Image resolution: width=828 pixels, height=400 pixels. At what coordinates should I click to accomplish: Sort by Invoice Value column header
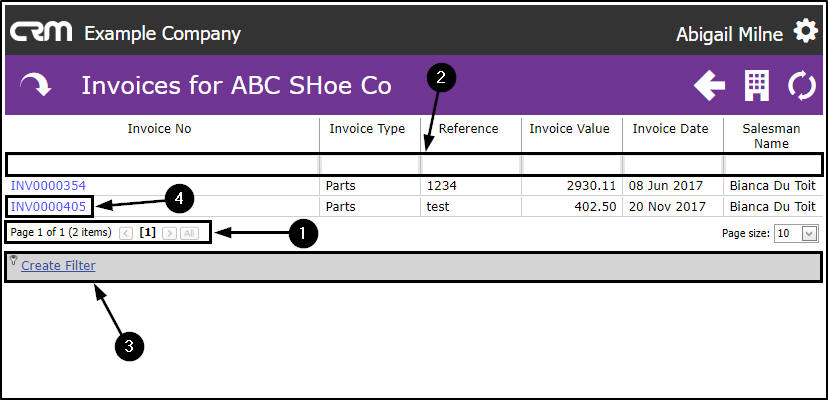[569, 129]
